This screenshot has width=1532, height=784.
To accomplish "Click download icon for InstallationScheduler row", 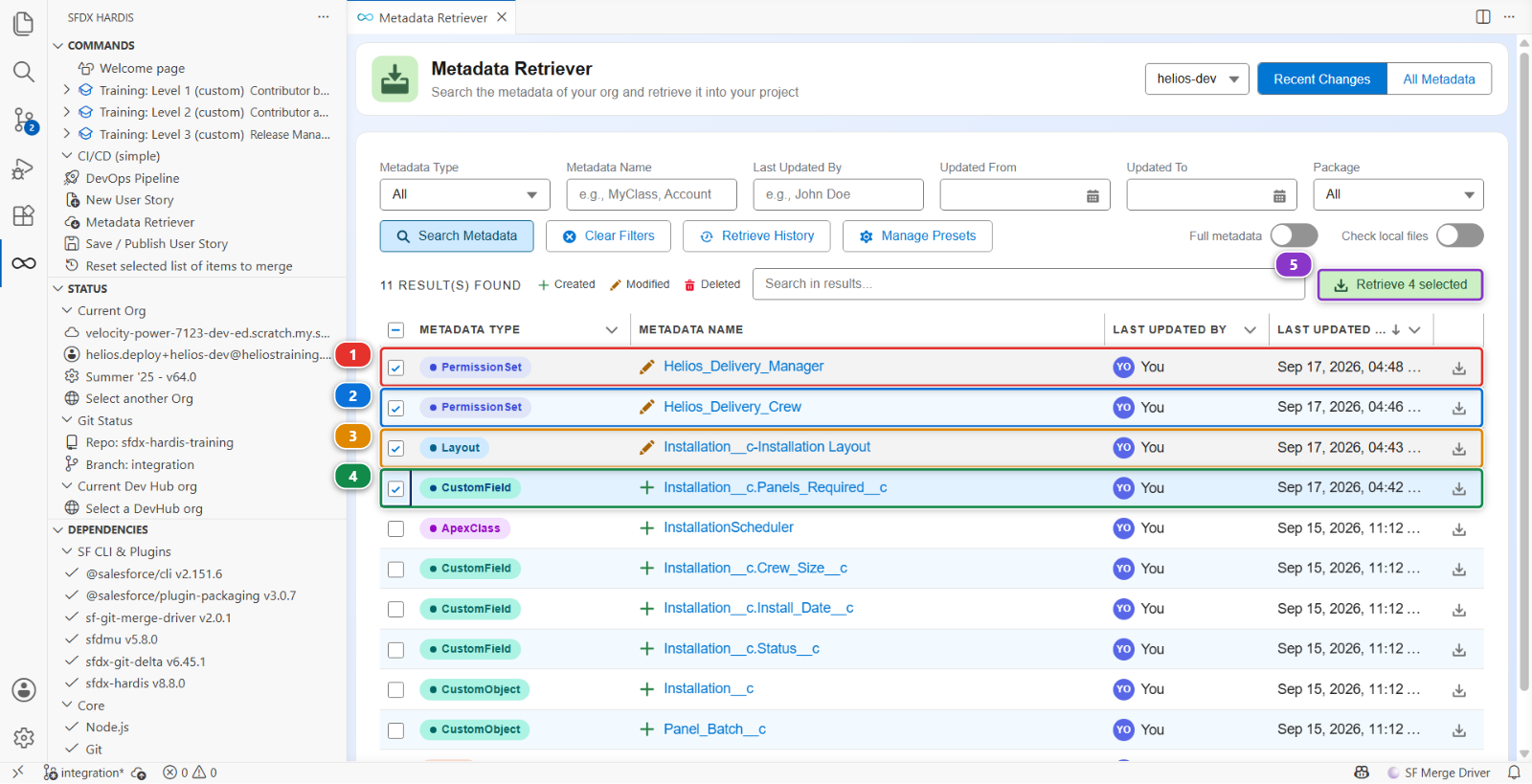I will coord(1459,528).
